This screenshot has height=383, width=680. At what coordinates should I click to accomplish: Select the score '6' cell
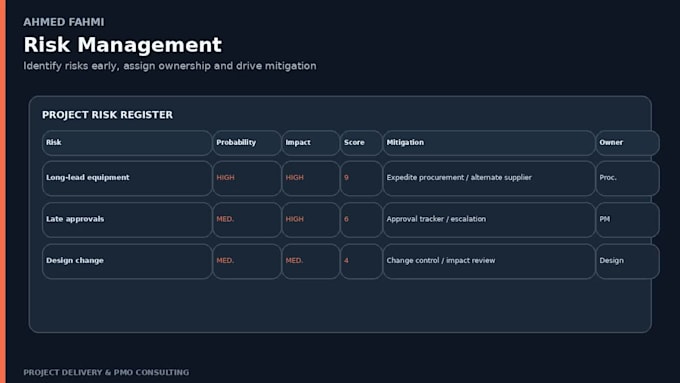click(361, 220)
